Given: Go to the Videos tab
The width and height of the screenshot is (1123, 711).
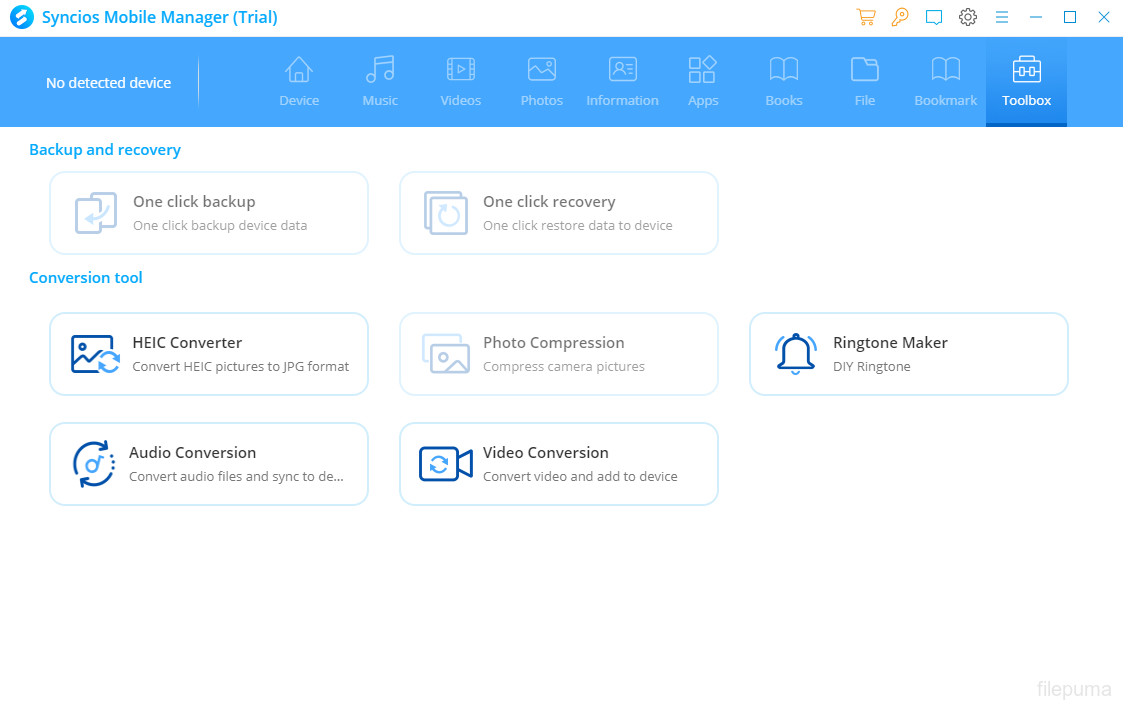Looking at the screenshot, I should [x=461, y=82].
